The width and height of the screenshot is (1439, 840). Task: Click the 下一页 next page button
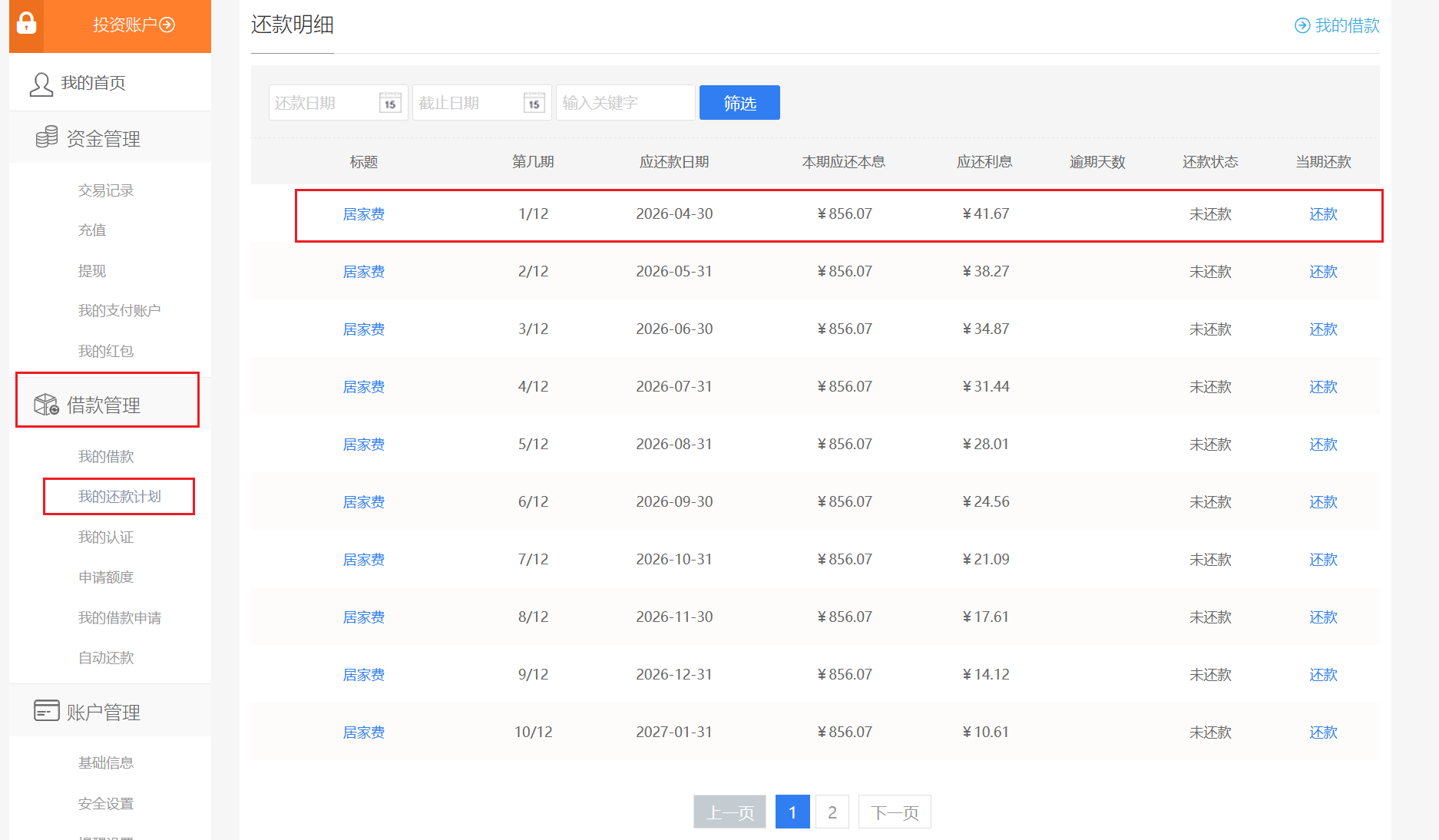pos(895,812)
